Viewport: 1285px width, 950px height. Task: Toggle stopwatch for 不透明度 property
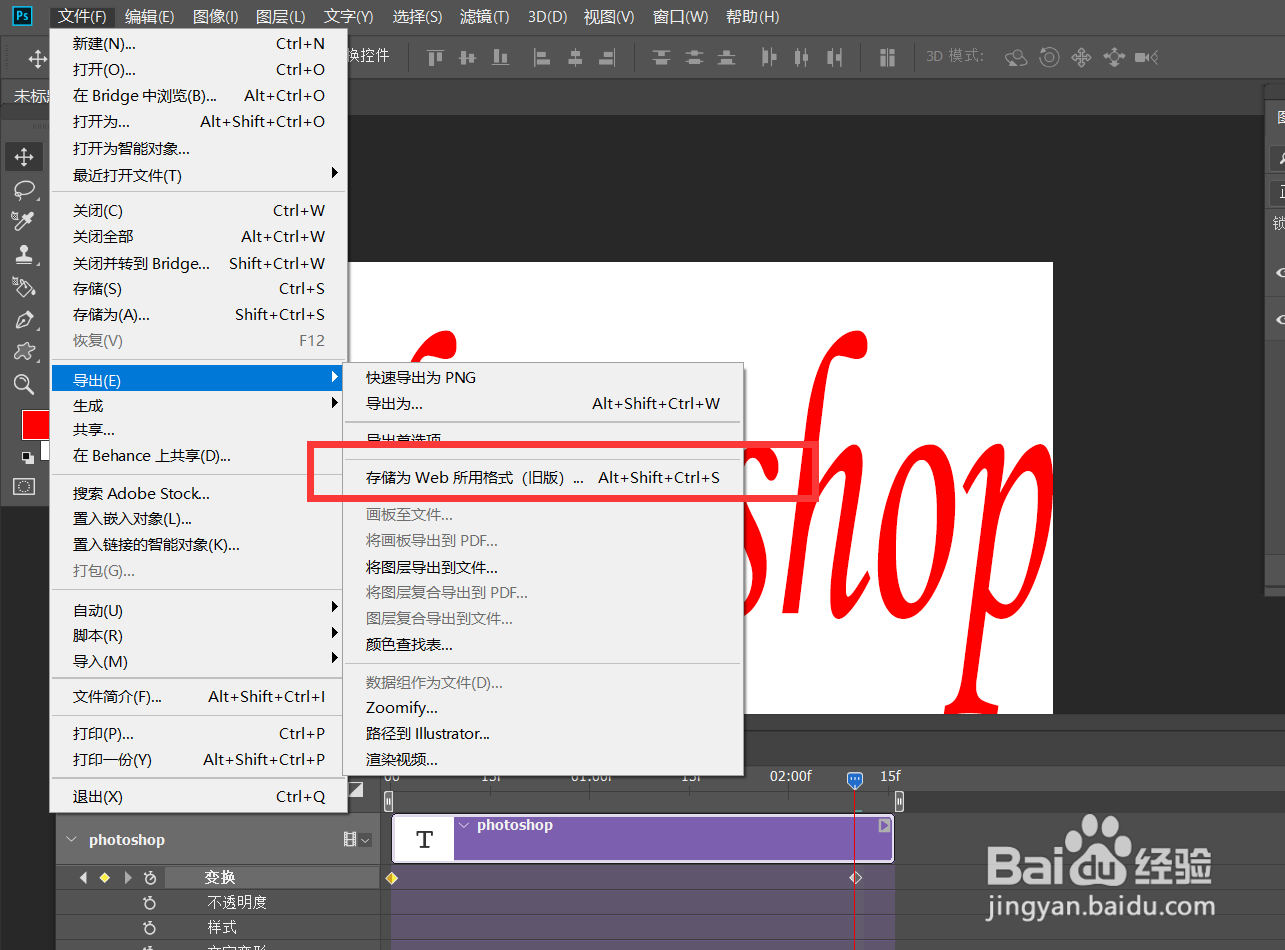150,903
